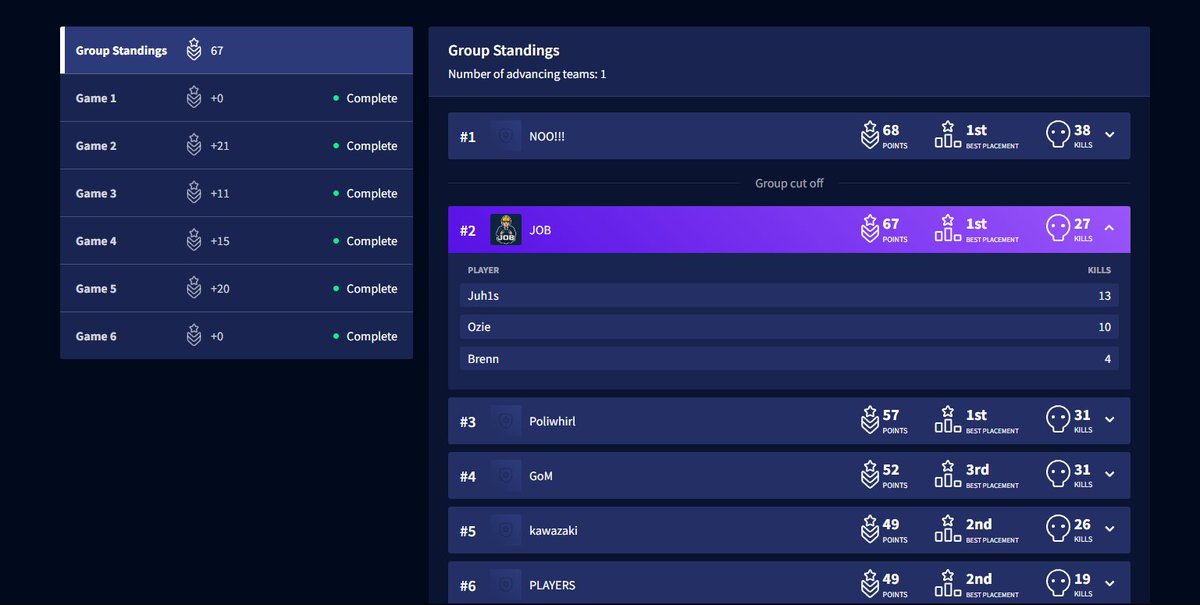Click player row Brenn
The image size is (1200, 605).
(789, 359)
